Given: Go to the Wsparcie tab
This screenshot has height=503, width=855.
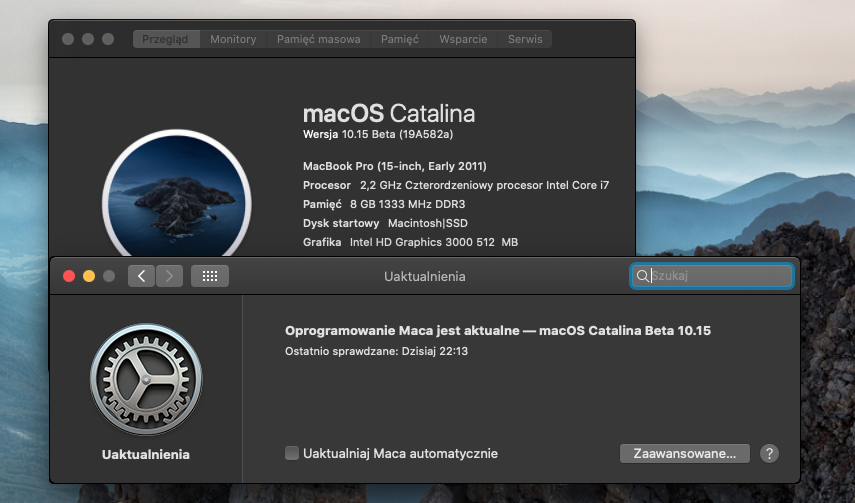Looking at the screenshot, I should 463,39.
